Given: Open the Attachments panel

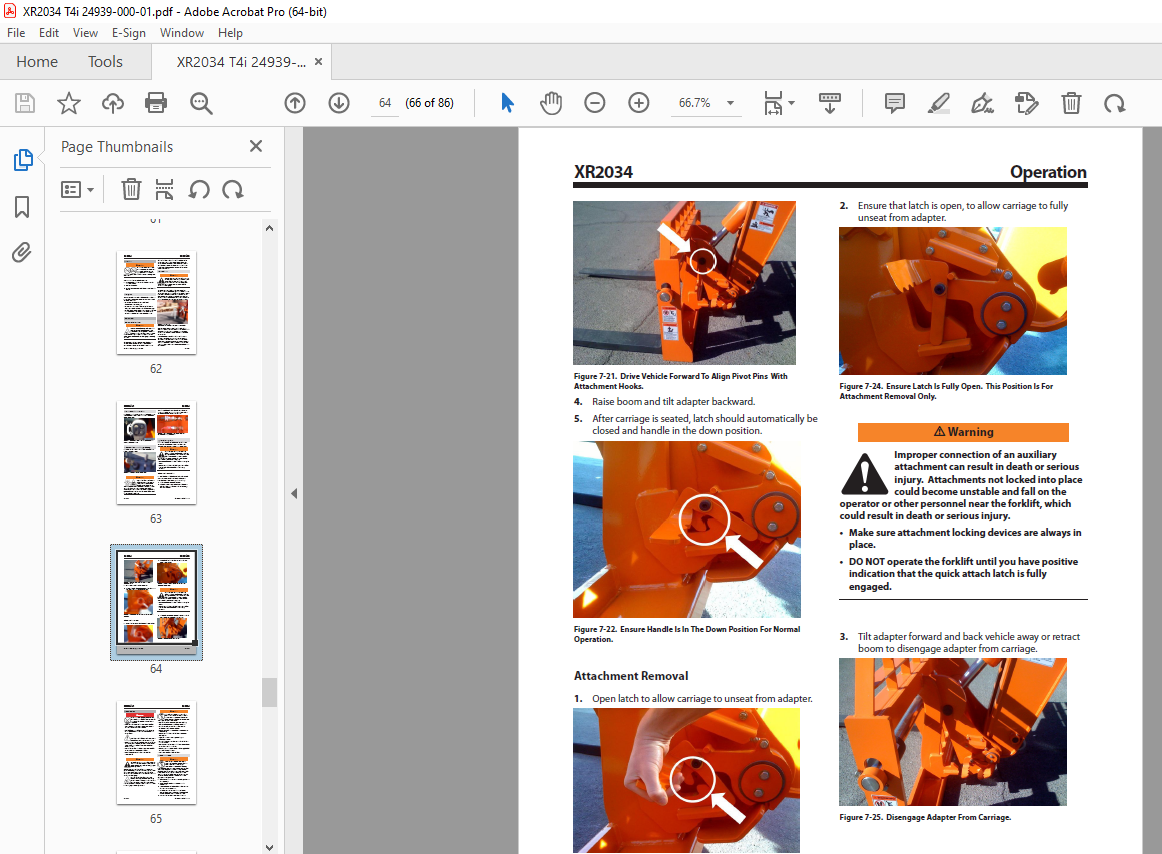Looking at the screenshot, I should pyautogui.click(x=22, y=254).
